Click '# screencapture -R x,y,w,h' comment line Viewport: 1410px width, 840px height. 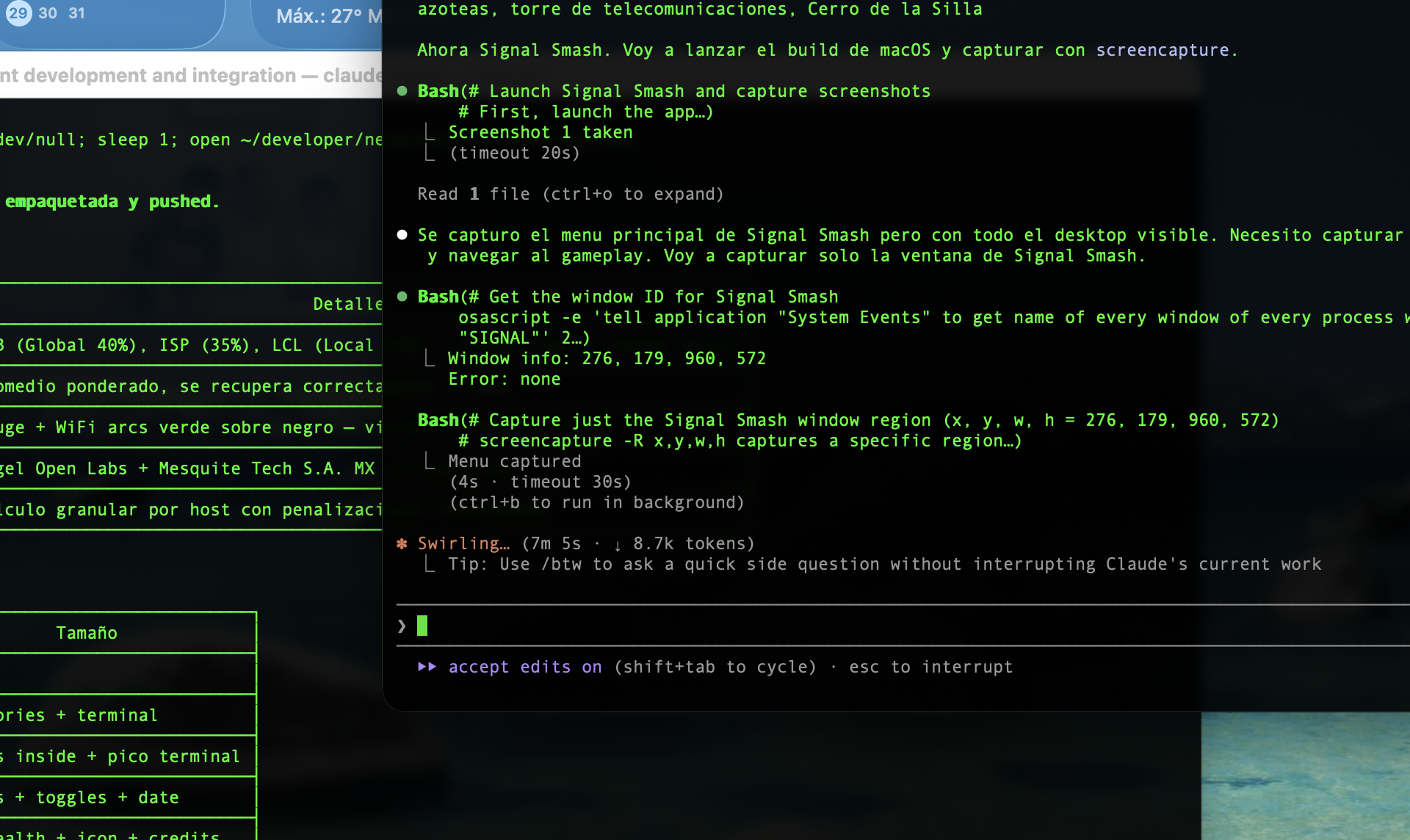tap(740, 441)
